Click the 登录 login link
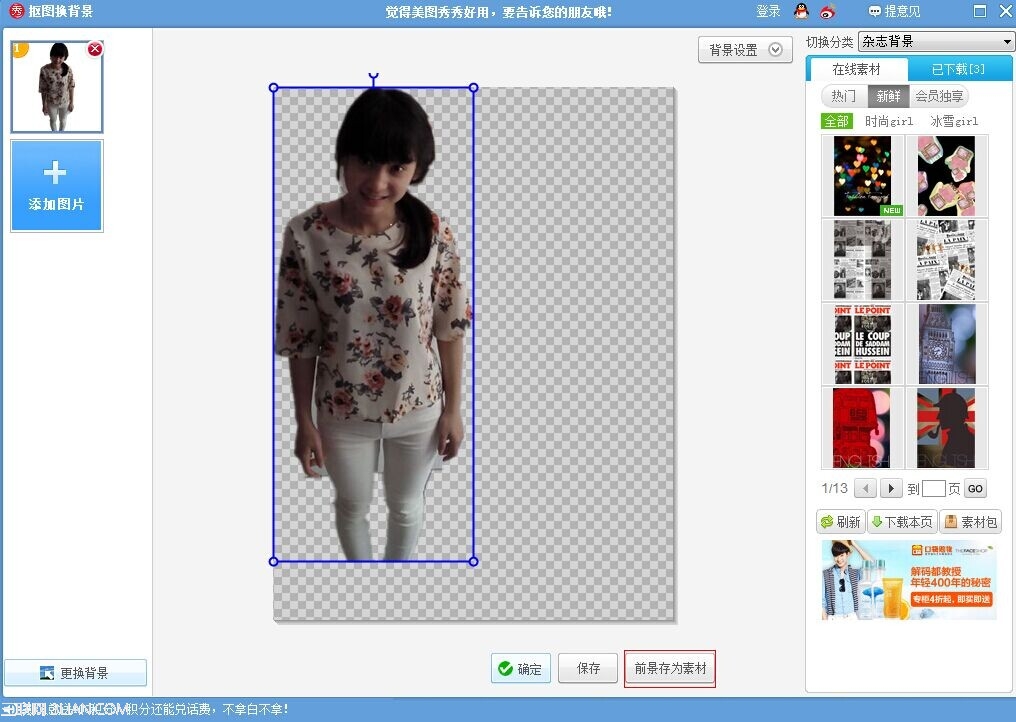 768,11
